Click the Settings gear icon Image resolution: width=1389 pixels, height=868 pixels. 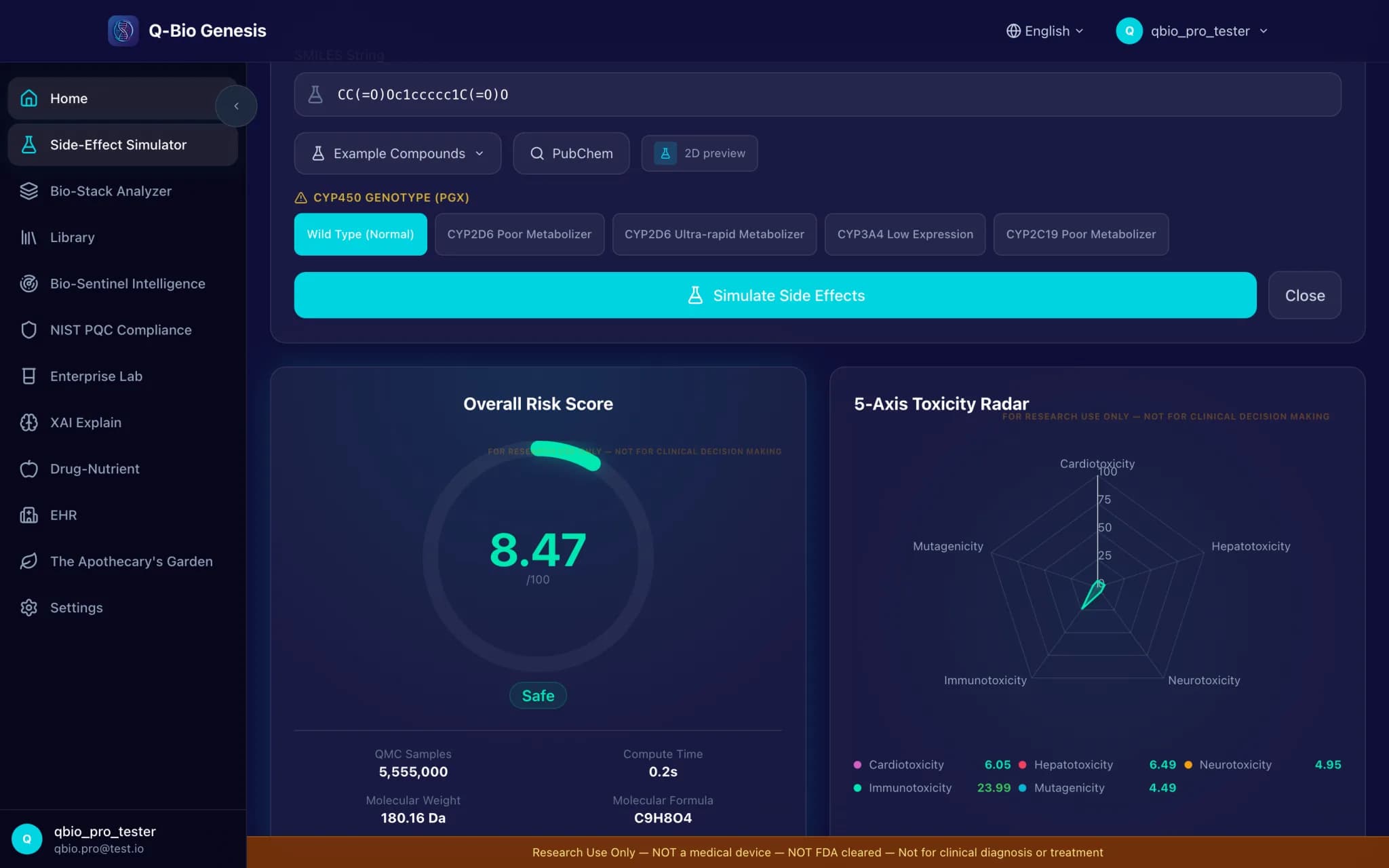pyautogui.click(x=28, y=608)
